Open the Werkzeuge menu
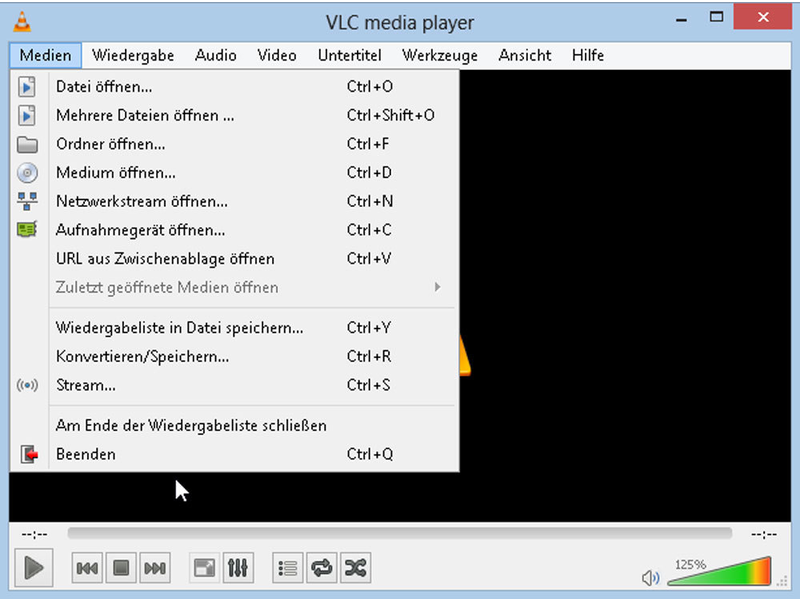 (x=440, y=55)
